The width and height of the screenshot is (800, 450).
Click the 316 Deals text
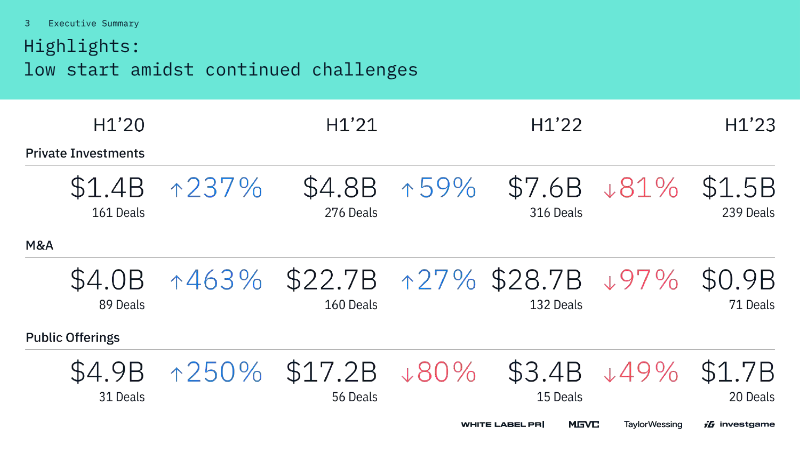click(x=554, y=212)
